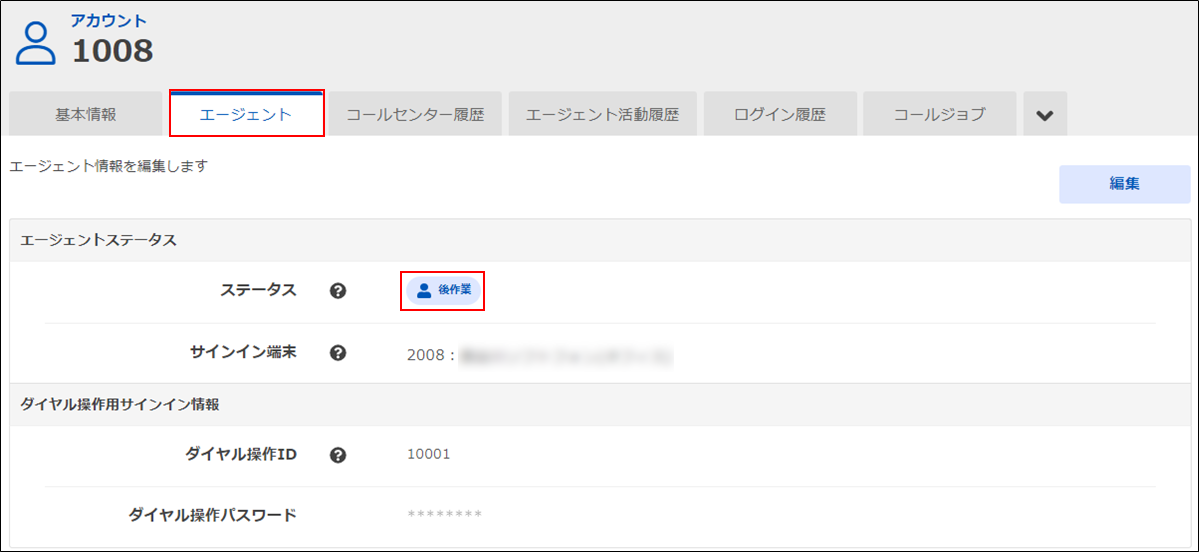1199x552 pixels.
Task: Click the account user avatar icon
Action: 36,43
